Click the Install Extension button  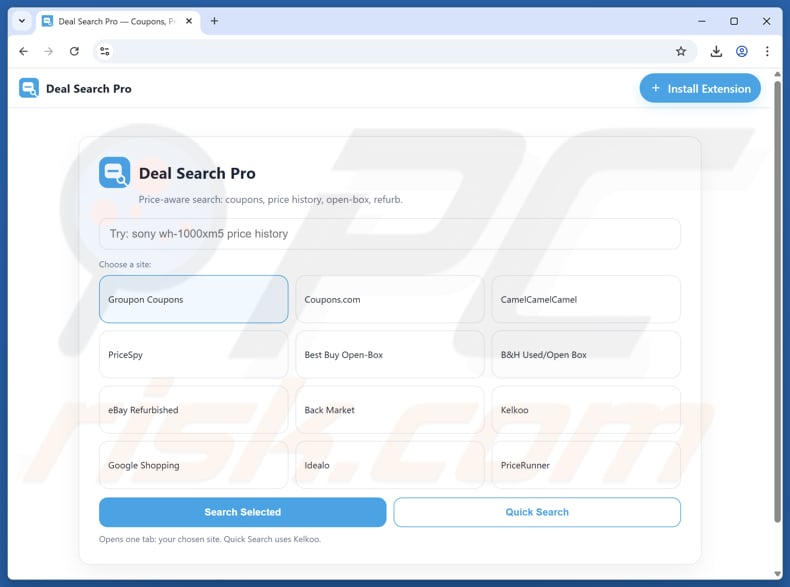[700, 88]
